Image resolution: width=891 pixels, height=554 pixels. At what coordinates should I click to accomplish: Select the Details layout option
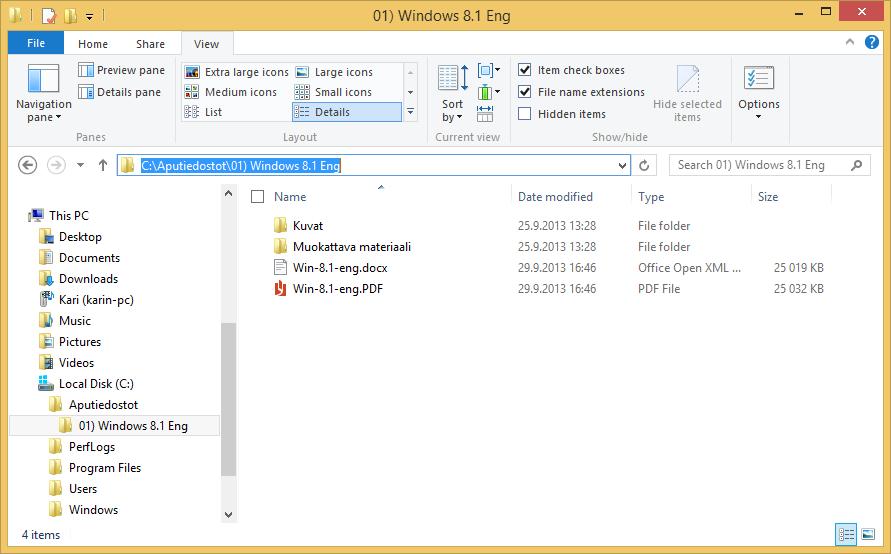pyautogui.click(x=347, y=112)
